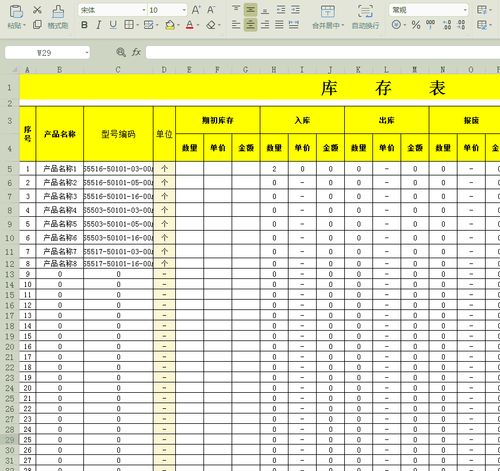Select the 产品名称1 cell

coord(60,169)
